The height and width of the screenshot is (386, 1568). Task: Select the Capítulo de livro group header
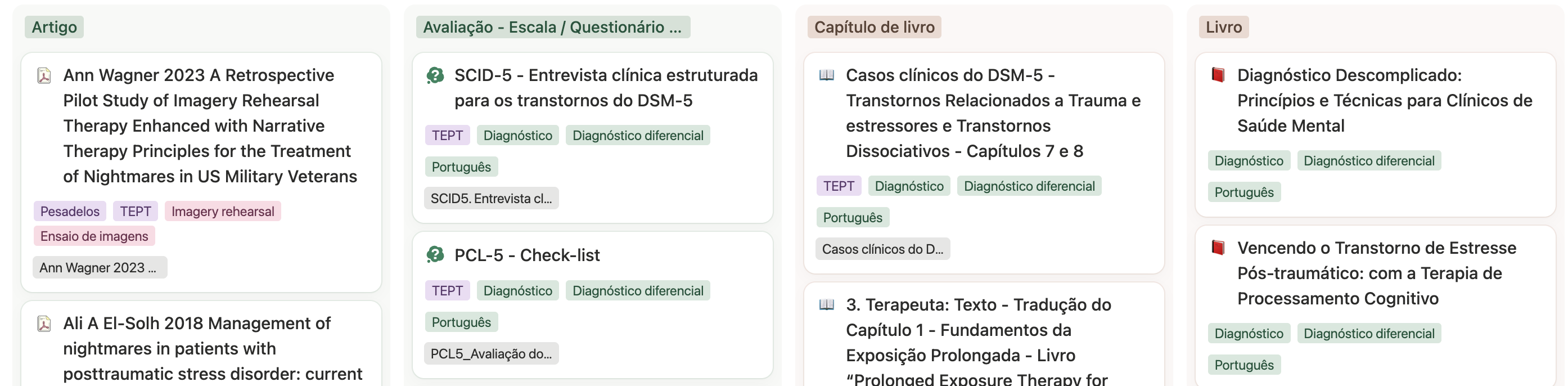[x=874, y=28]
